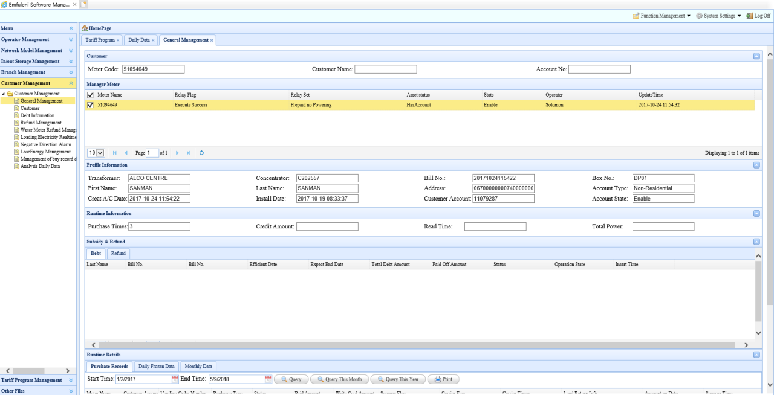Open Water Meter Refund Management in tree
The image size is (774, 396).
(48, 129)
